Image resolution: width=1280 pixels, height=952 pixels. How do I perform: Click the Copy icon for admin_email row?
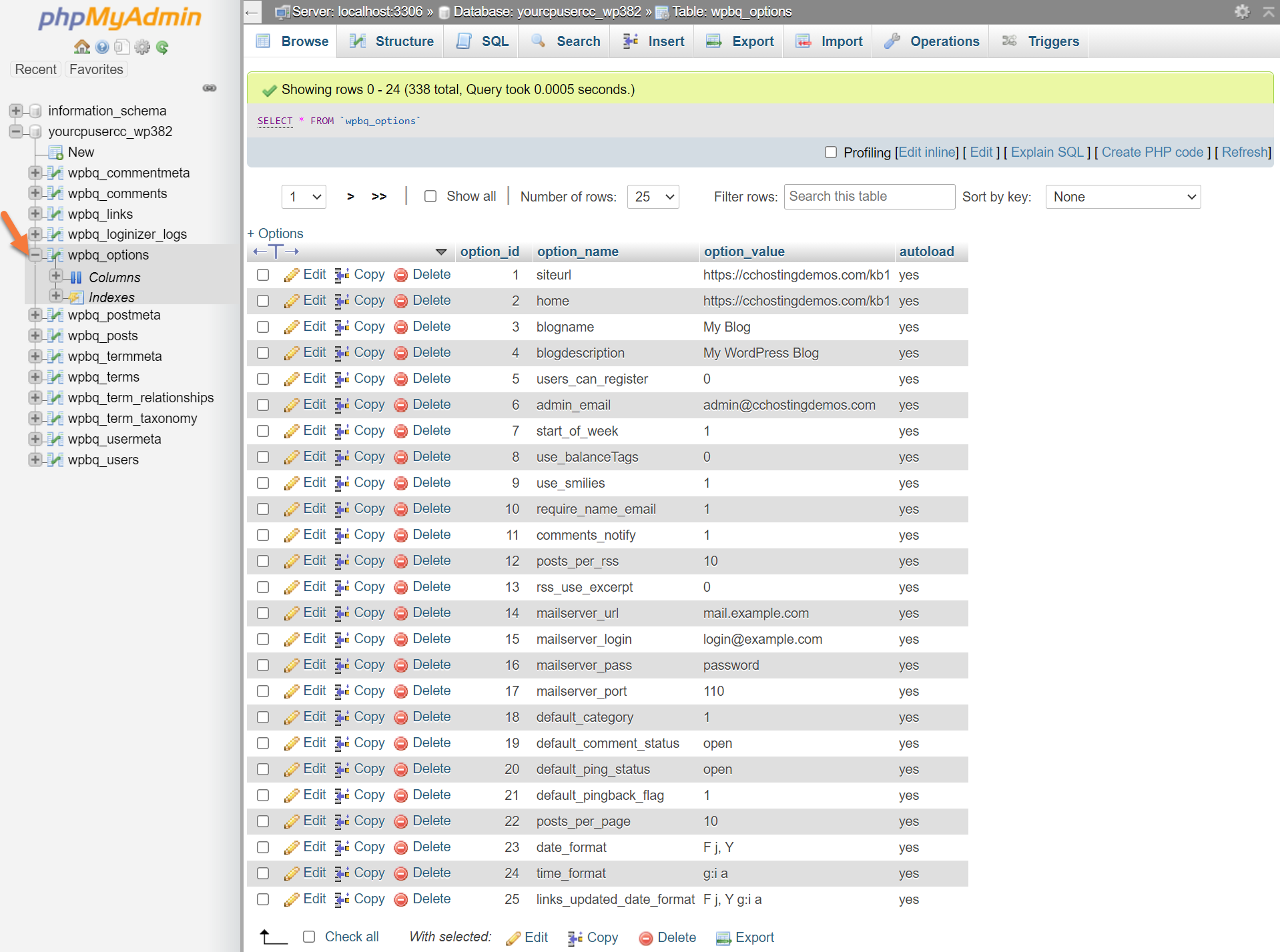(x=342, y=405)
